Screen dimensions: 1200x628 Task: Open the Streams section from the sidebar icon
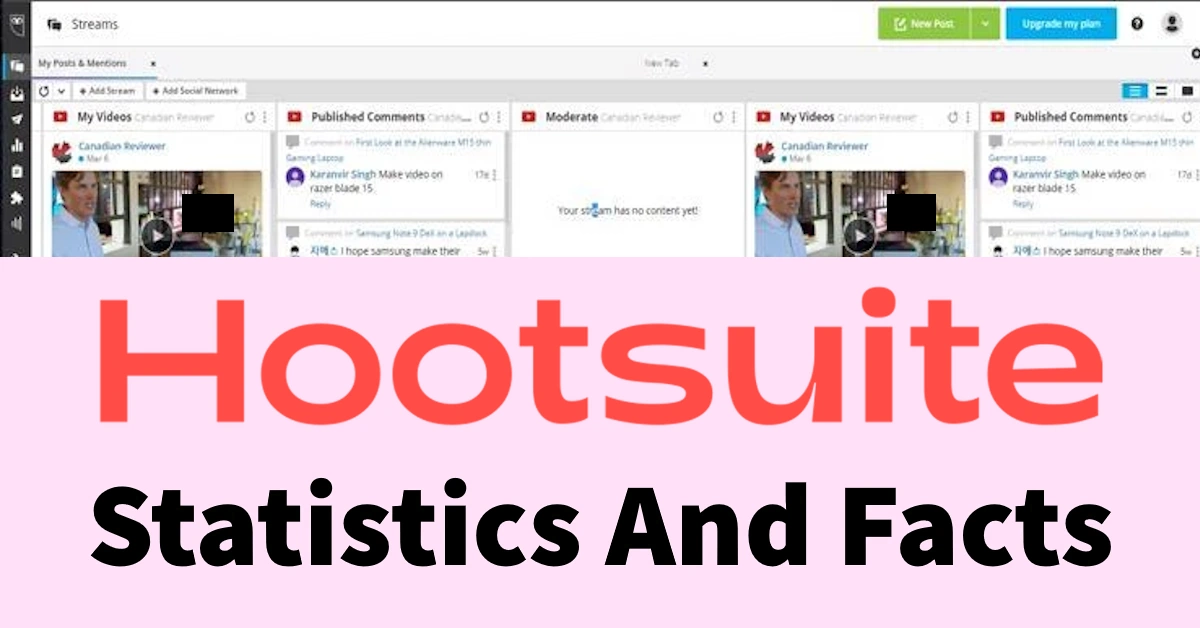coord(16,67)
